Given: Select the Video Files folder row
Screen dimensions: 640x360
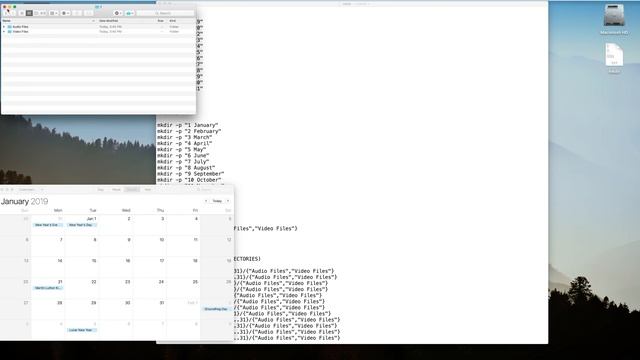Looking at the screenshot, I should 98,31.
